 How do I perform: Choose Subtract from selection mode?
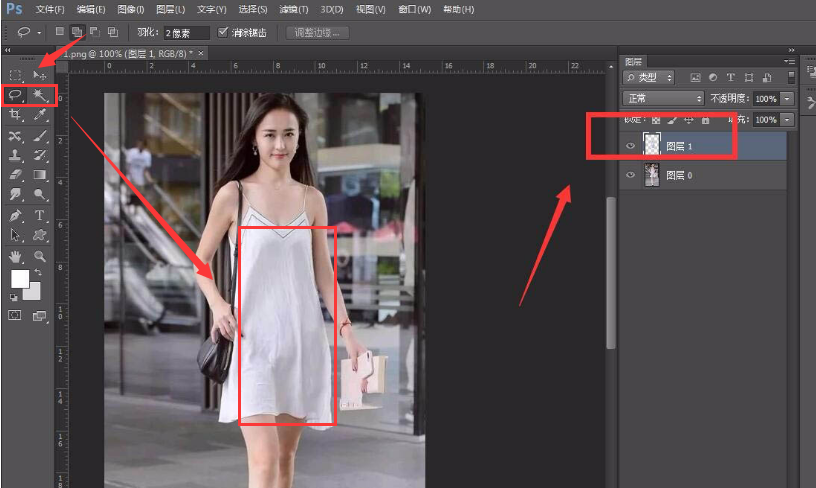pos(95,32)
